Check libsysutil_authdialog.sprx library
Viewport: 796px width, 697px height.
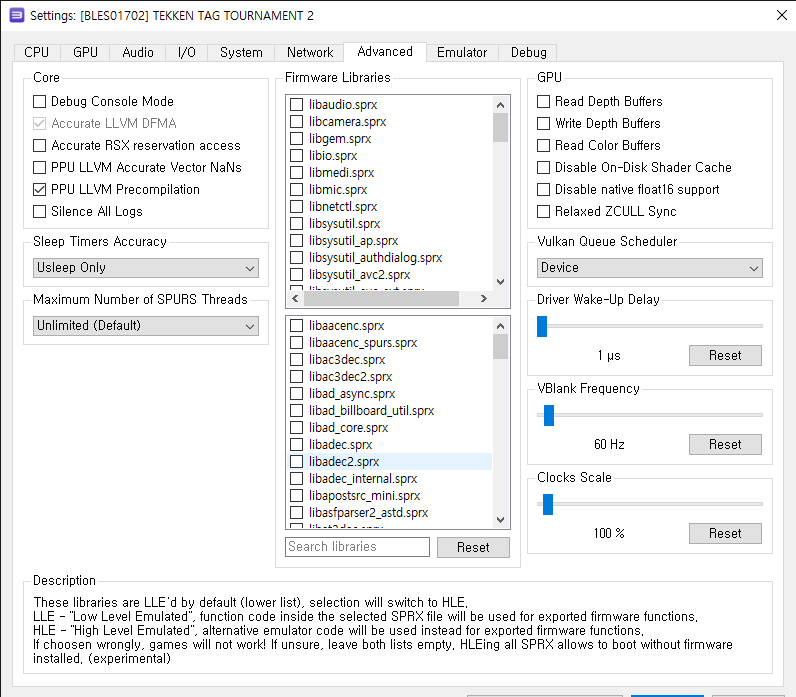[x=296, y=258]
